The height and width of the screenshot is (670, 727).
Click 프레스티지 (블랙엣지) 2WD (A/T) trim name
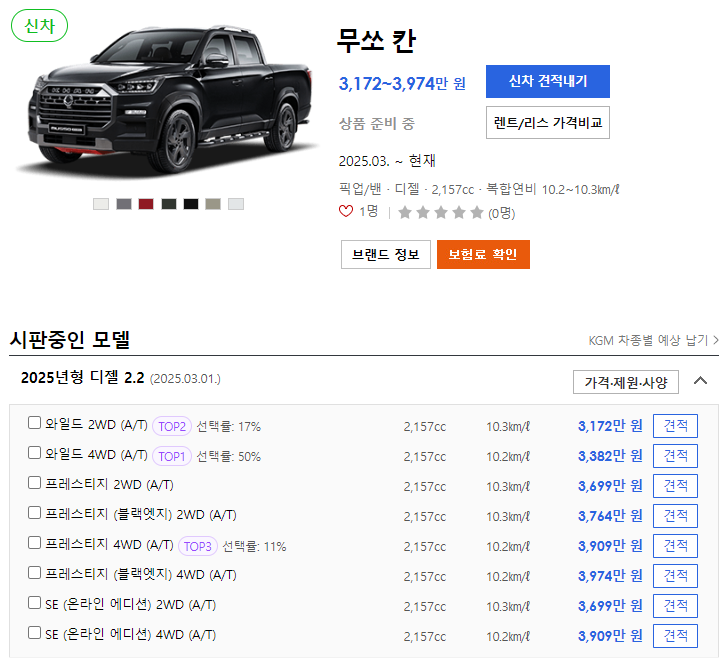[x=141, y=515]
